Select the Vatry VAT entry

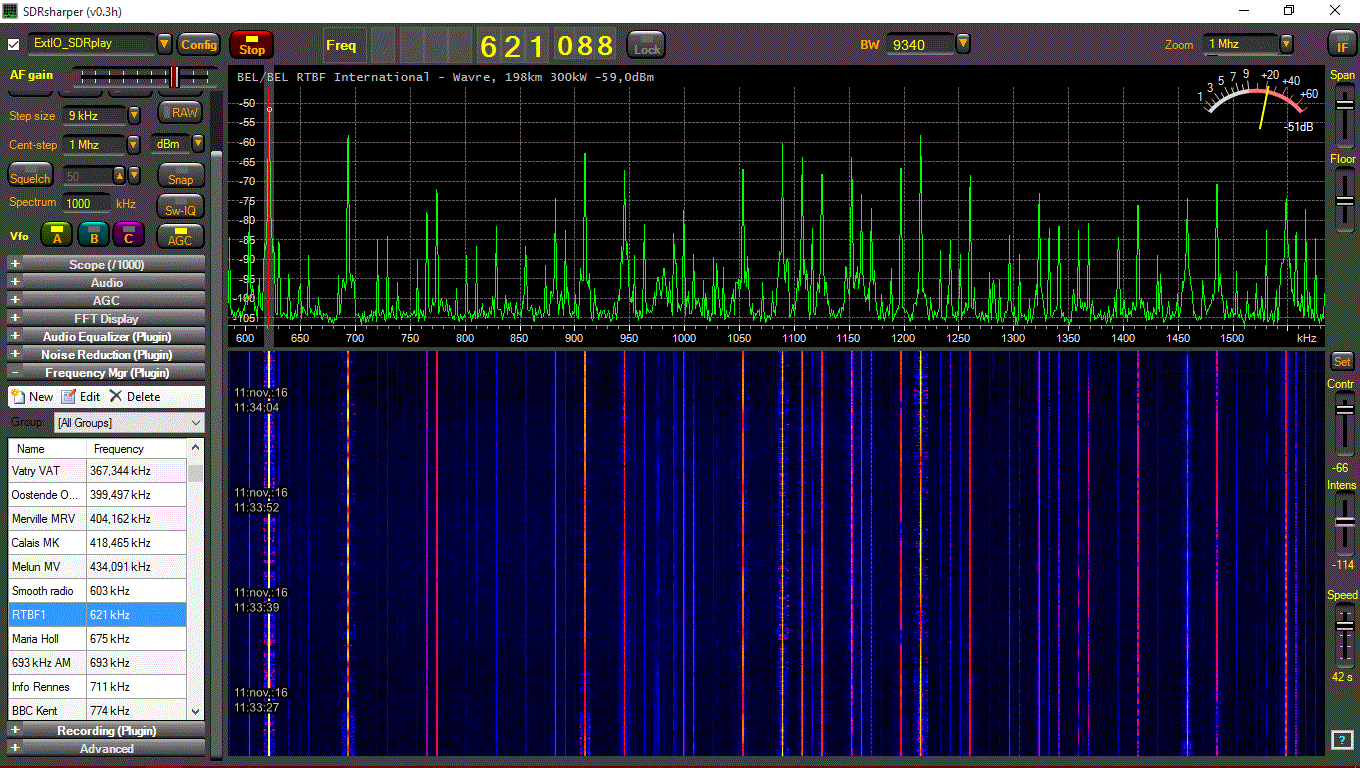point(97,471)
